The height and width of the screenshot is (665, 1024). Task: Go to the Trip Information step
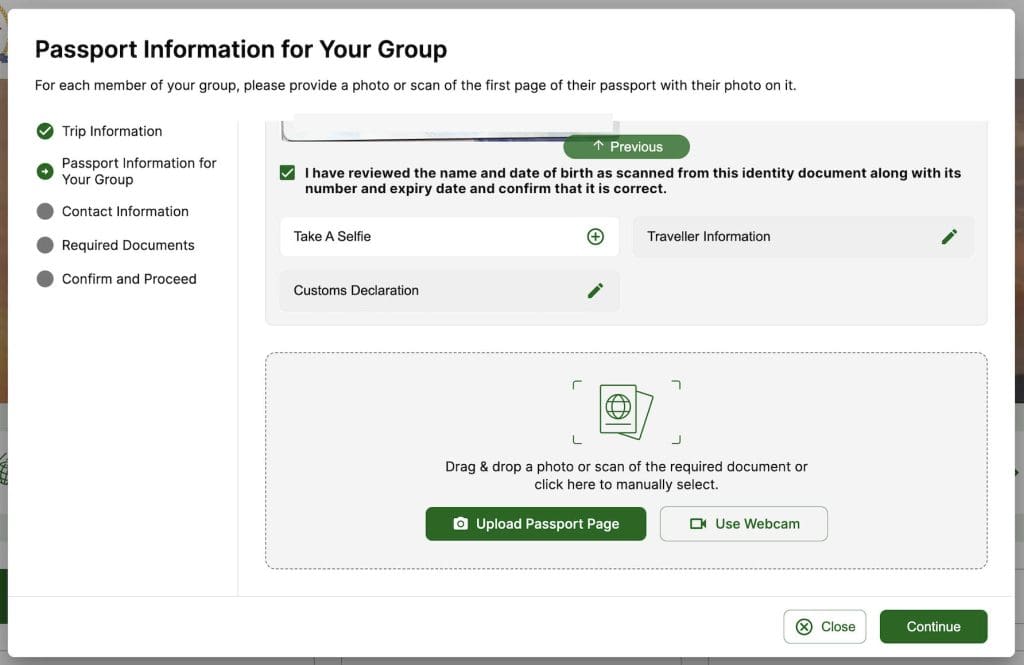[112, 131]
